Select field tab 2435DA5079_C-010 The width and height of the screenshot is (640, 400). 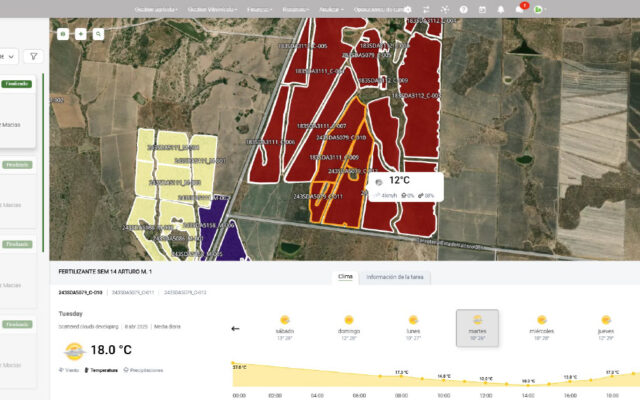click(x=80, y=293)
